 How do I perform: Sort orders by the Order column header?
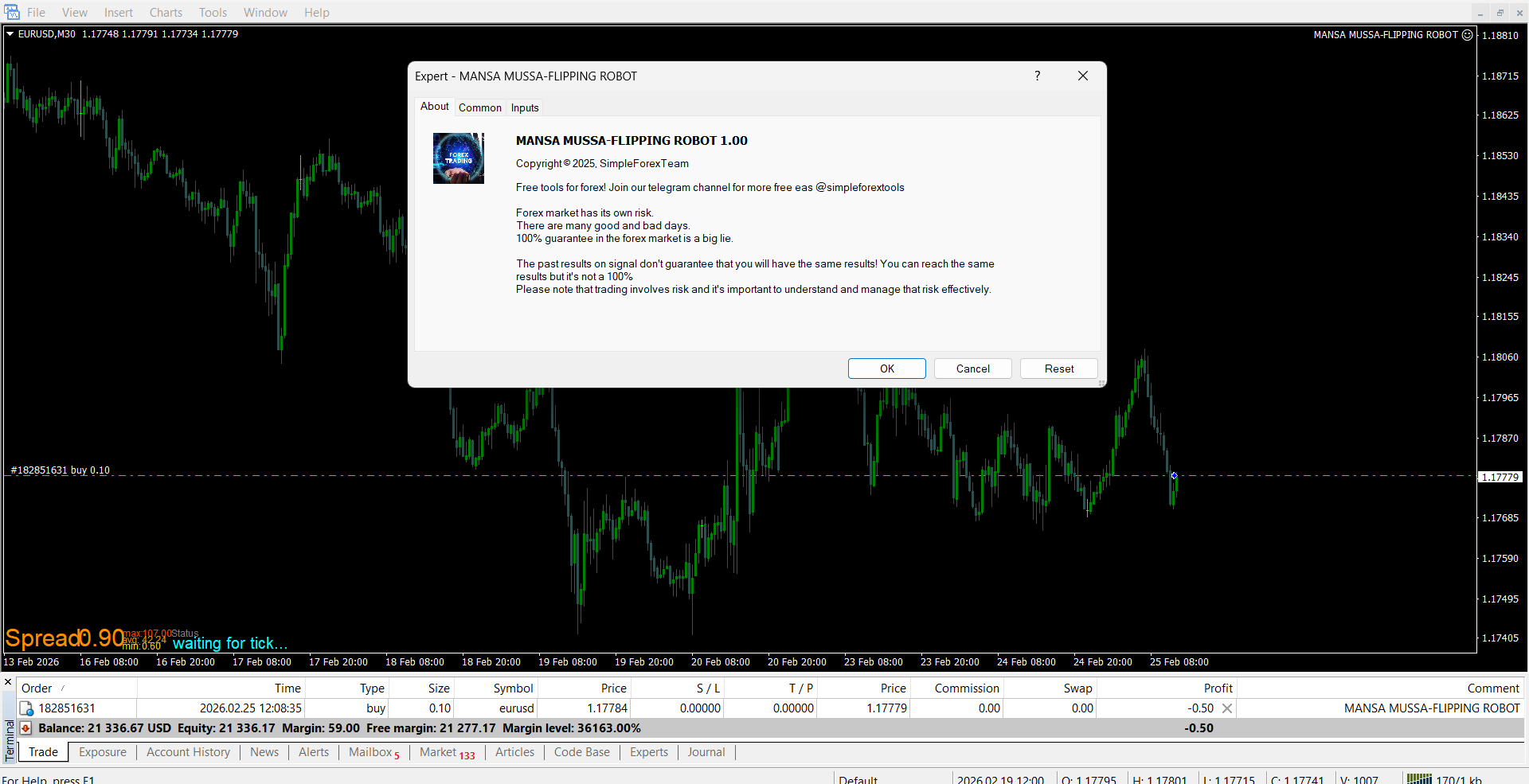[37, 688]
